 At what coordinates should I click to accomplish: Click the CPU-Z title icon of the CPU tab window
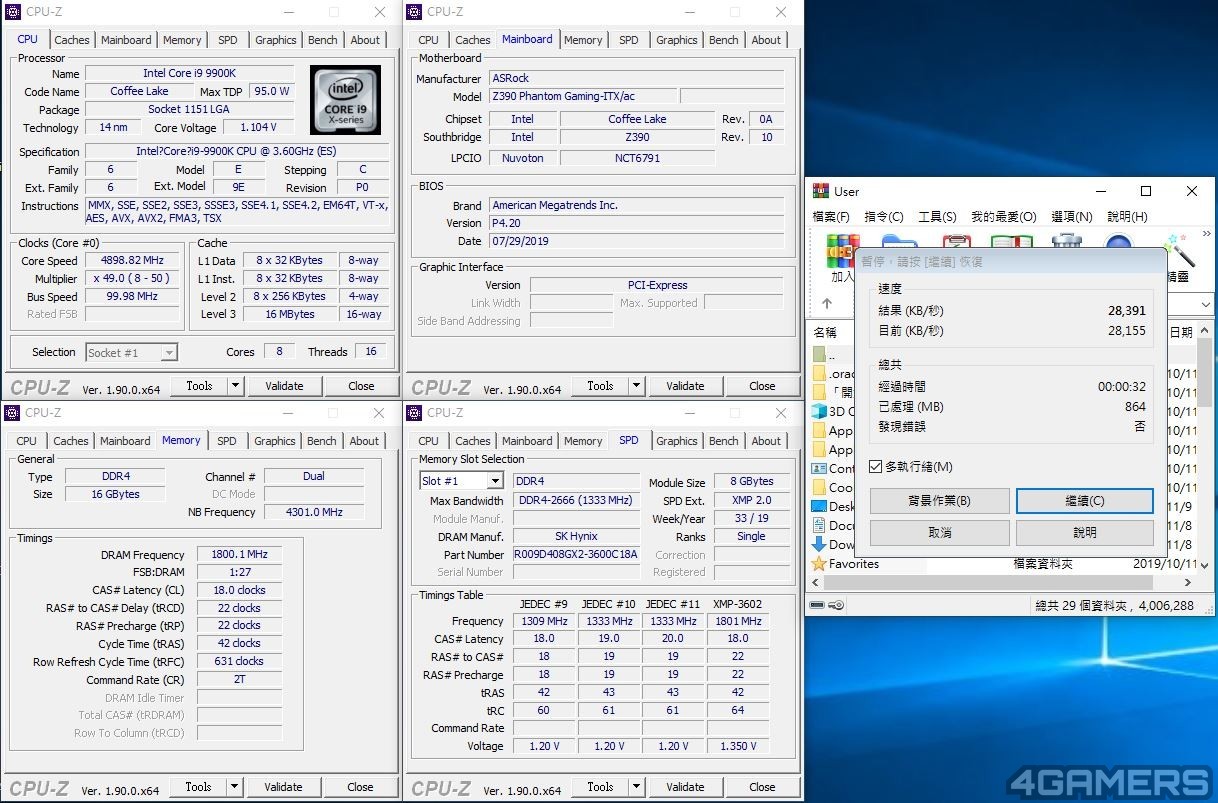tap(12, 12)
